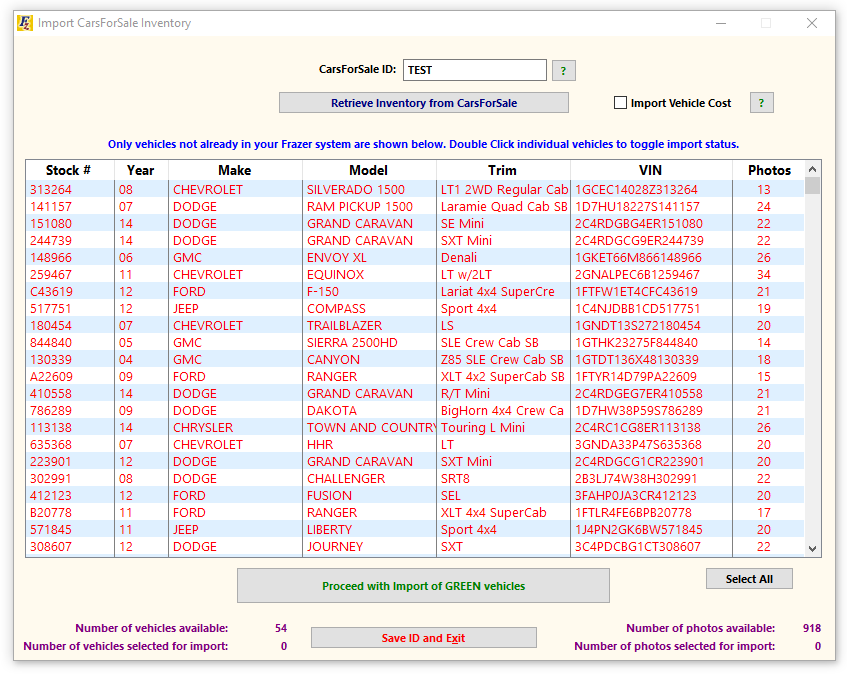Image resolution: width=847 pixels, height=675 pixels.
Task: Click the VIN column header
Action: tap(650, 170)
